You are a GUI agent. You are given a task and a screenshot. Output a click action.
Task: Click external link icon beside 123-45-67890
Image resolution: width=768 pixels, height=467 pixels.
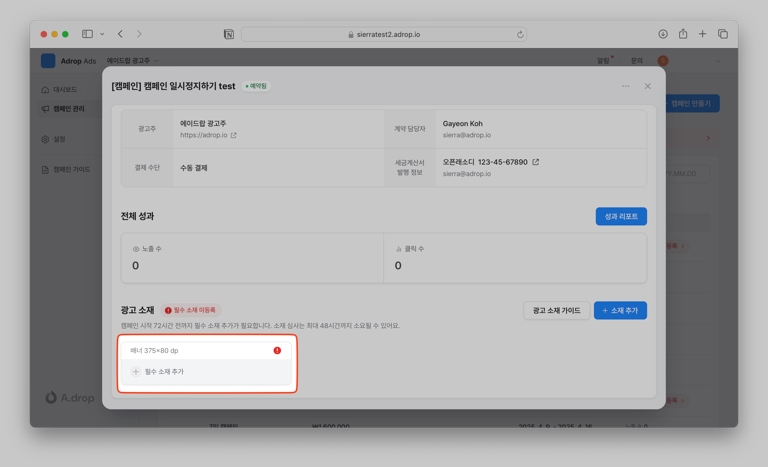(536, 162)
